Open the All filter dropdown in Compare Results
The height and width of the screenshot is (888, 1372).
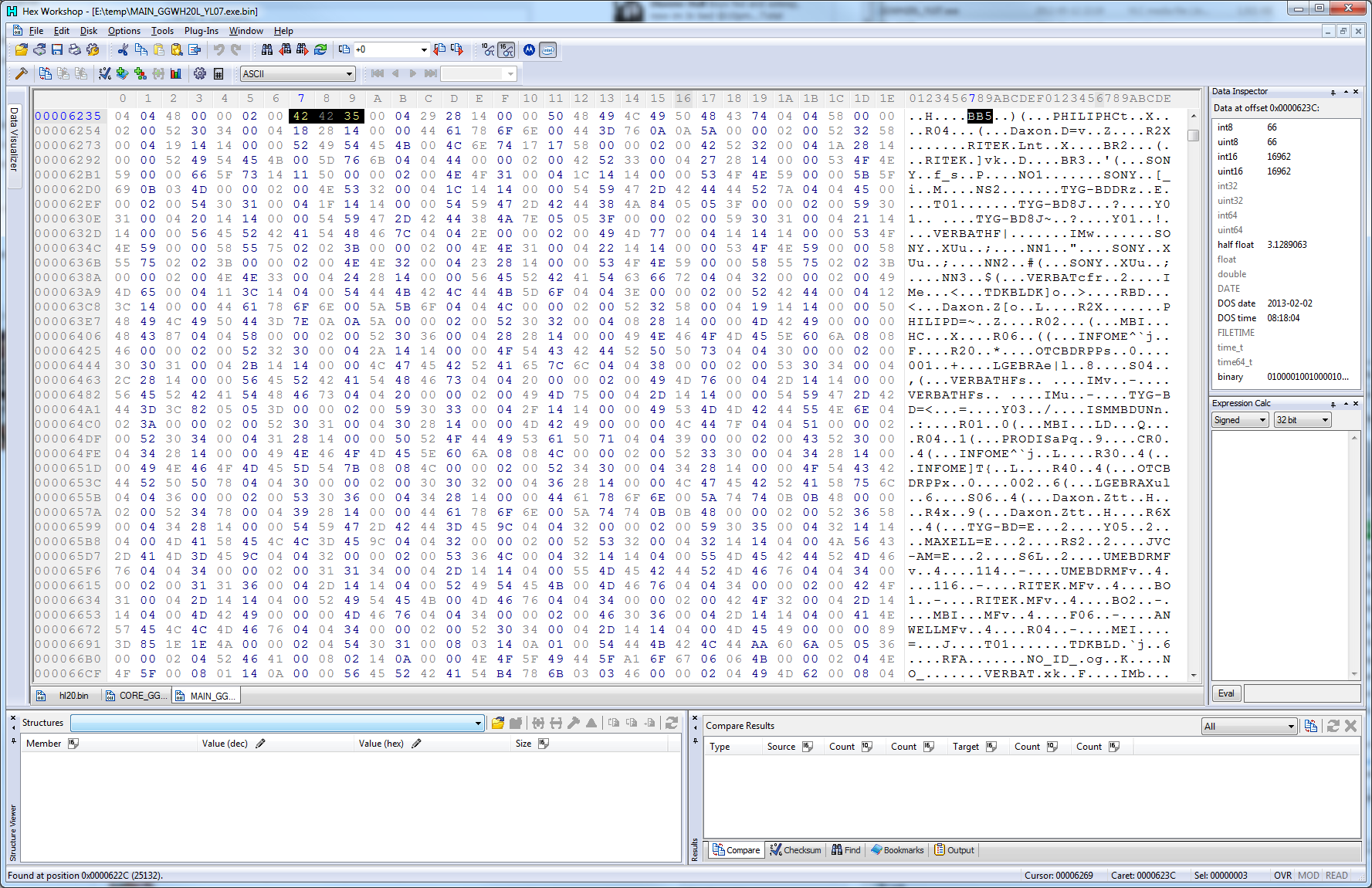click(x=1248, y=726)
